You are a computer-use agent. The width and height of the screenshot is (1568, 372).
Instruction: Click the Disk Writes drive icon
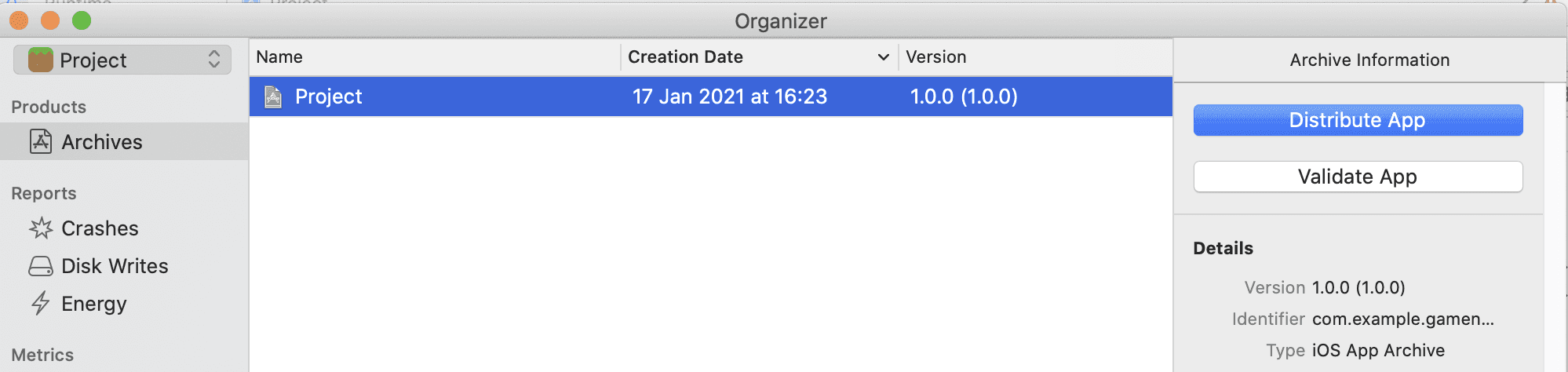tap(41, 266)
